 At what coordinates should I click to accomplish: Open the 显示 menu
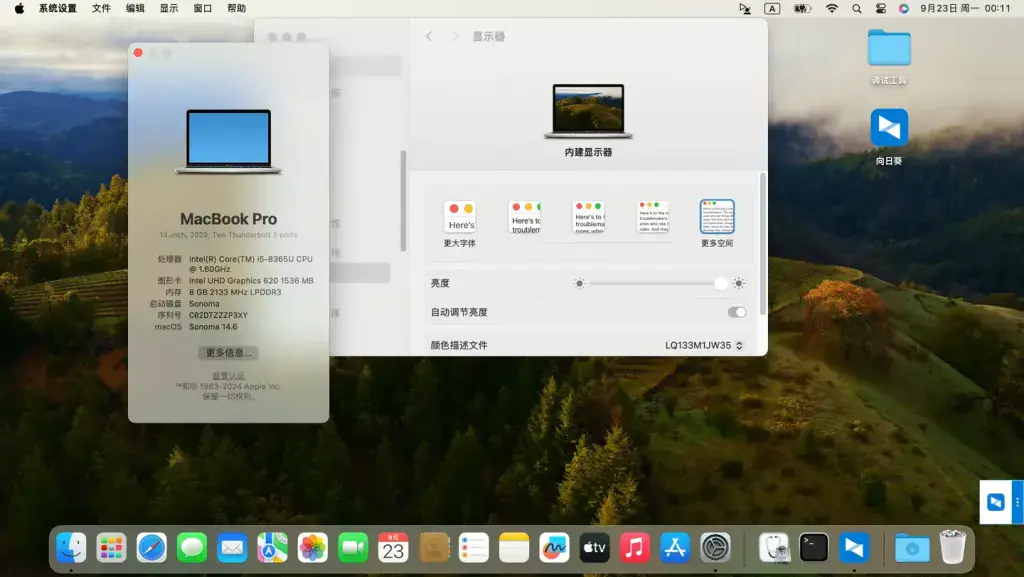pos(169,8)
